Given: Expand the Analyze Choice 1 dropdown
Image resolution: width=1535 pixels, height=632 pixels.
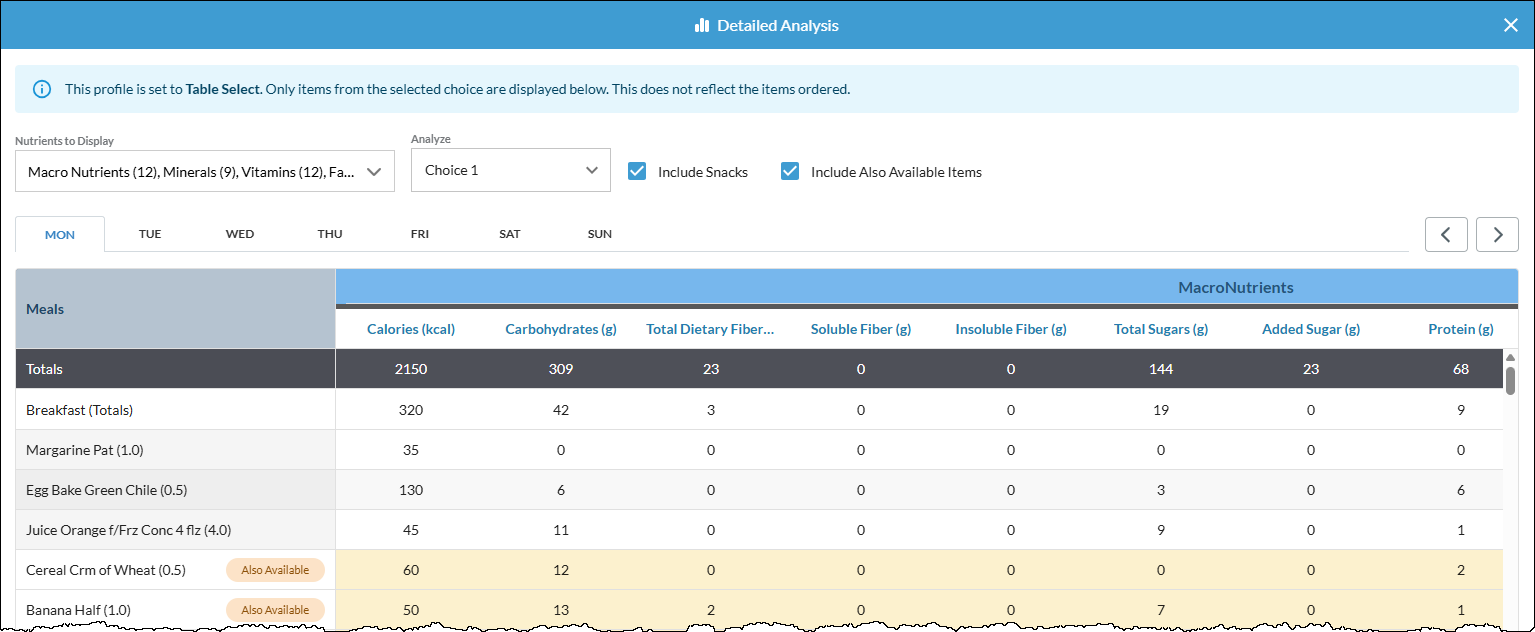Looking at the screenshot, I should tap(511, 170).
